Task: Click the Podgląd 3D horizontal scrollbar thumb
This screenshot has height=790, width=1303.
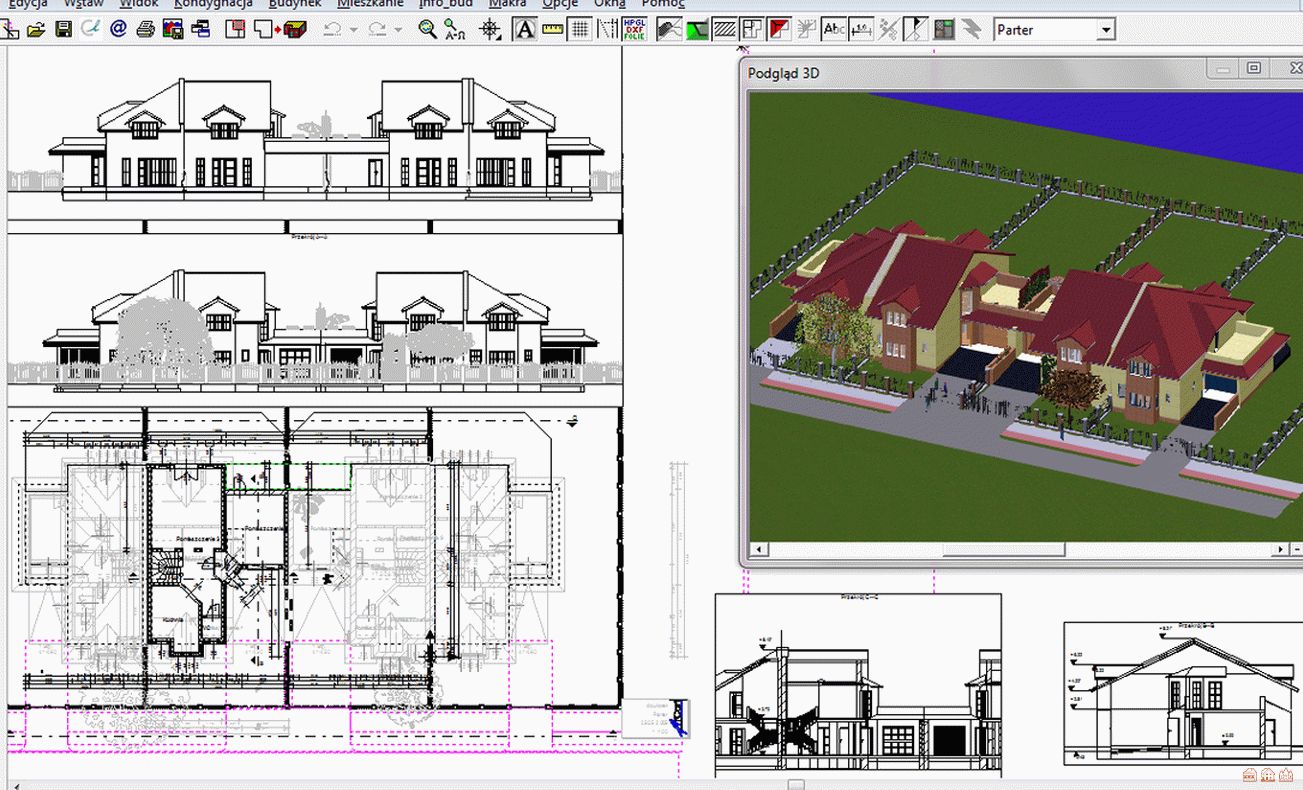Action: click(1003, 549)
